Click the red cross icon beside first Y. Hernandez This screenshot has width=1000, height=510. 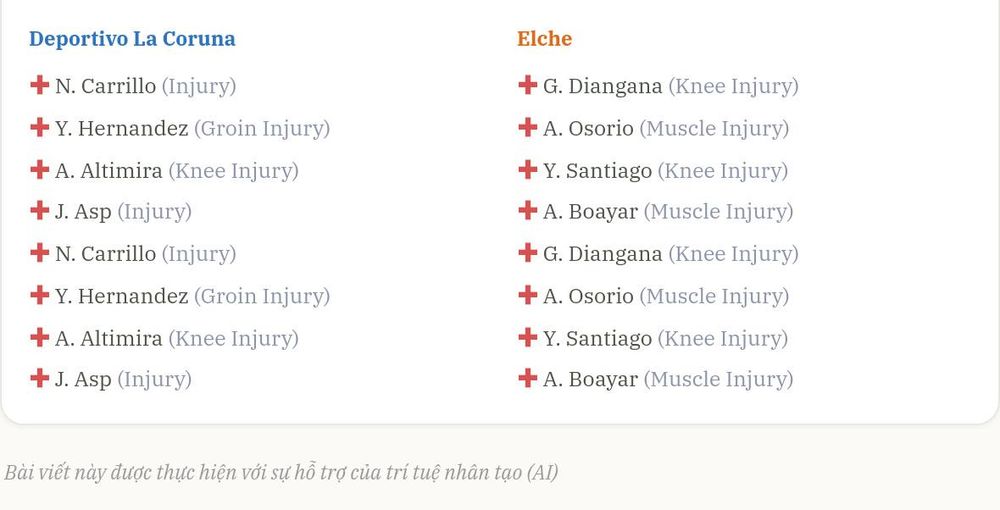pos(40,128)
